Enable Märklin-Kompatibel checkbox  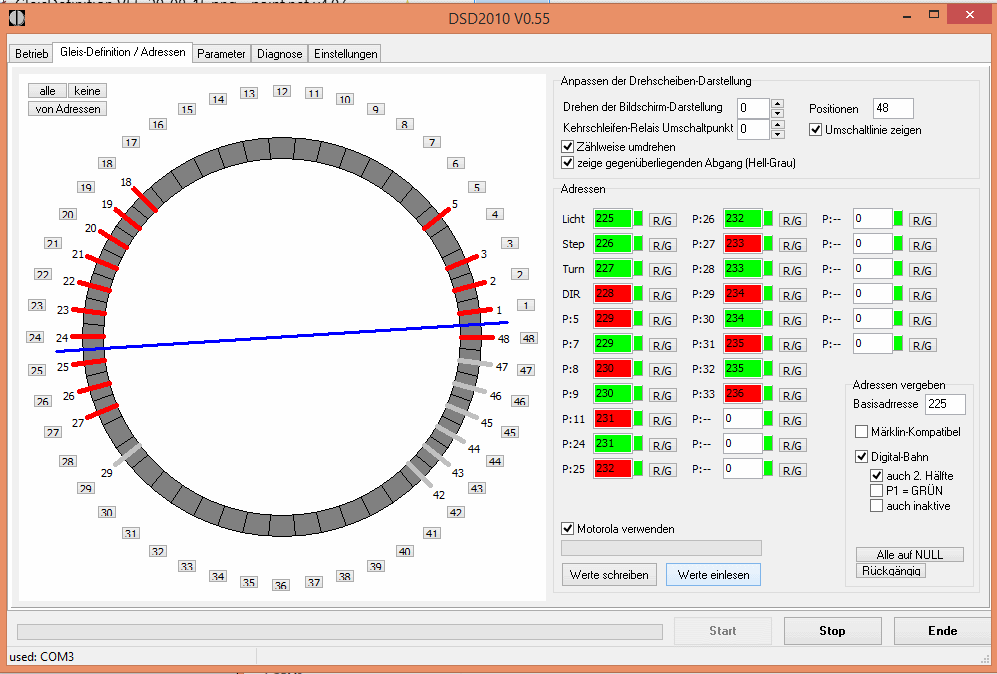(x=862, y=432)
